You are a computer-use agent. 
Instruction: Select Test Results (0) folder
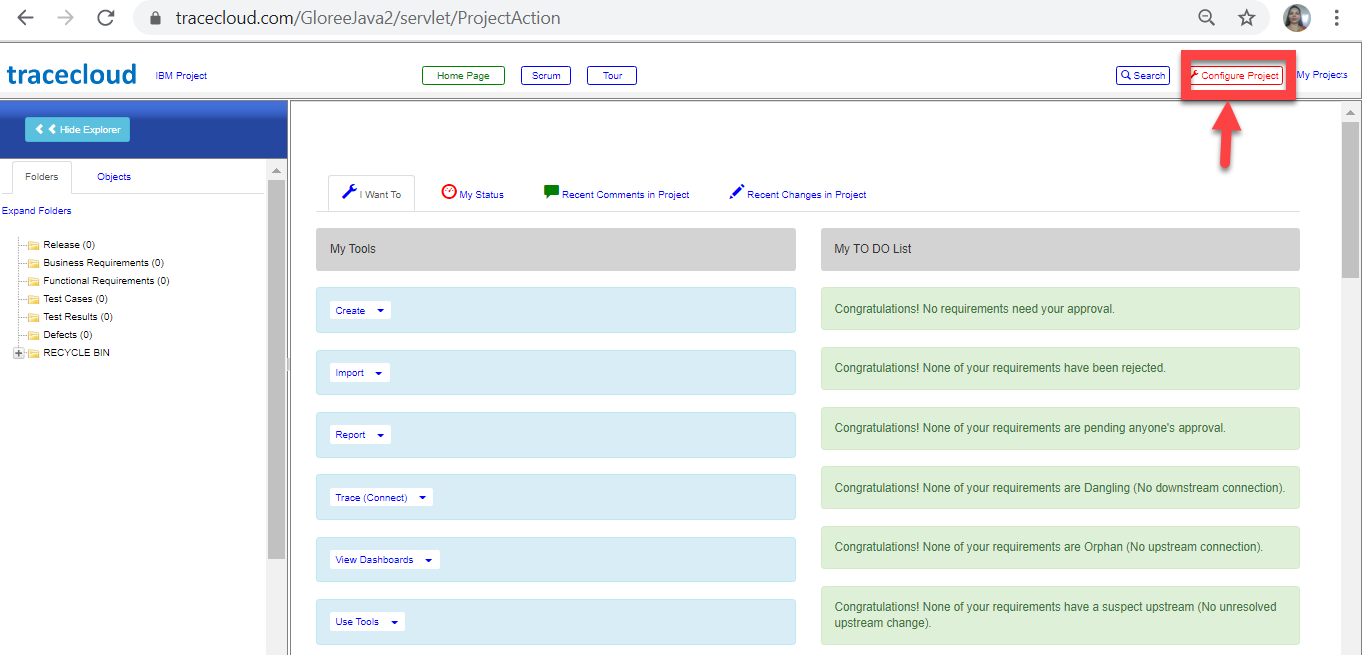[x=78, y=317]
